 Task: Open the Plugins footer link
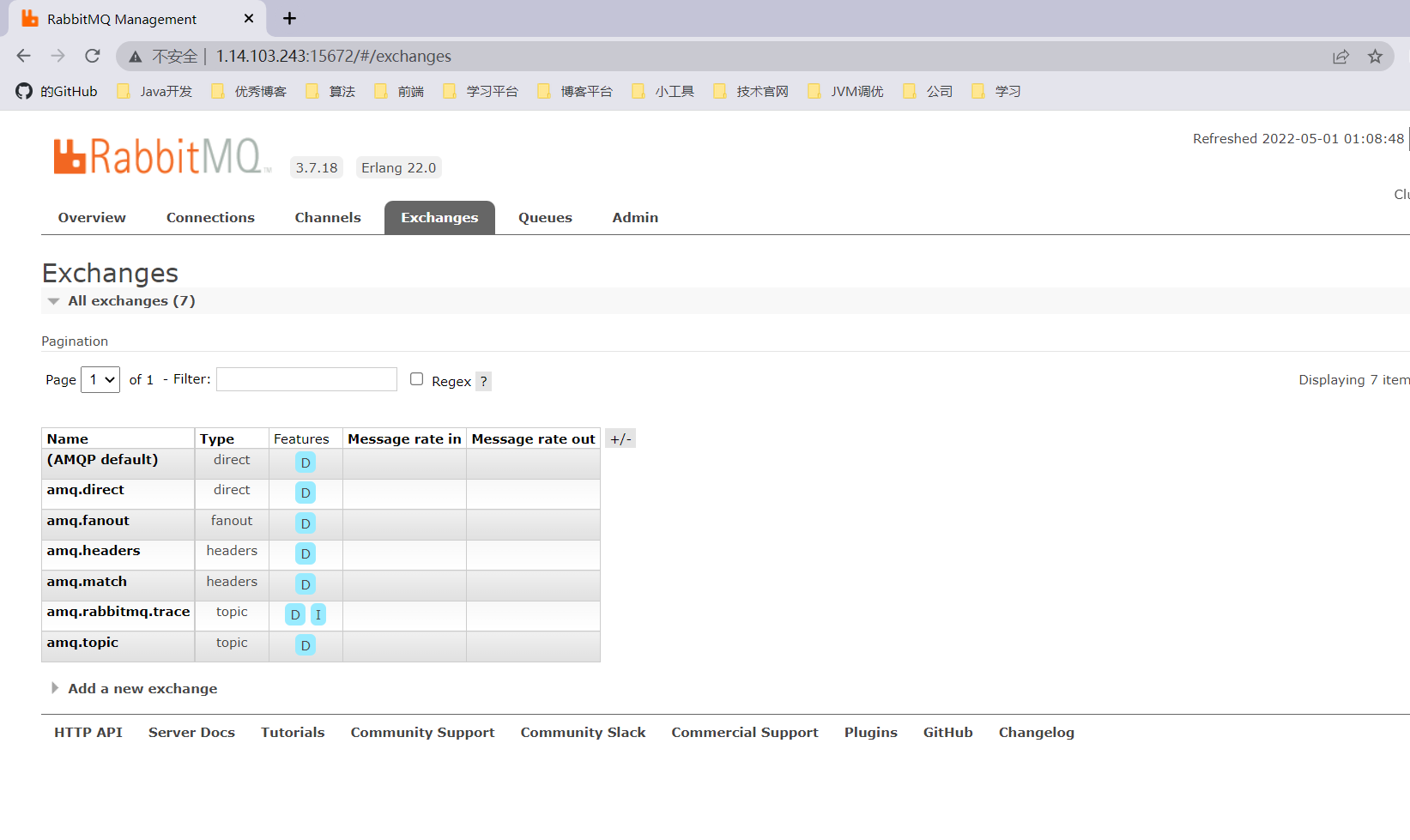tap(870, 733)
